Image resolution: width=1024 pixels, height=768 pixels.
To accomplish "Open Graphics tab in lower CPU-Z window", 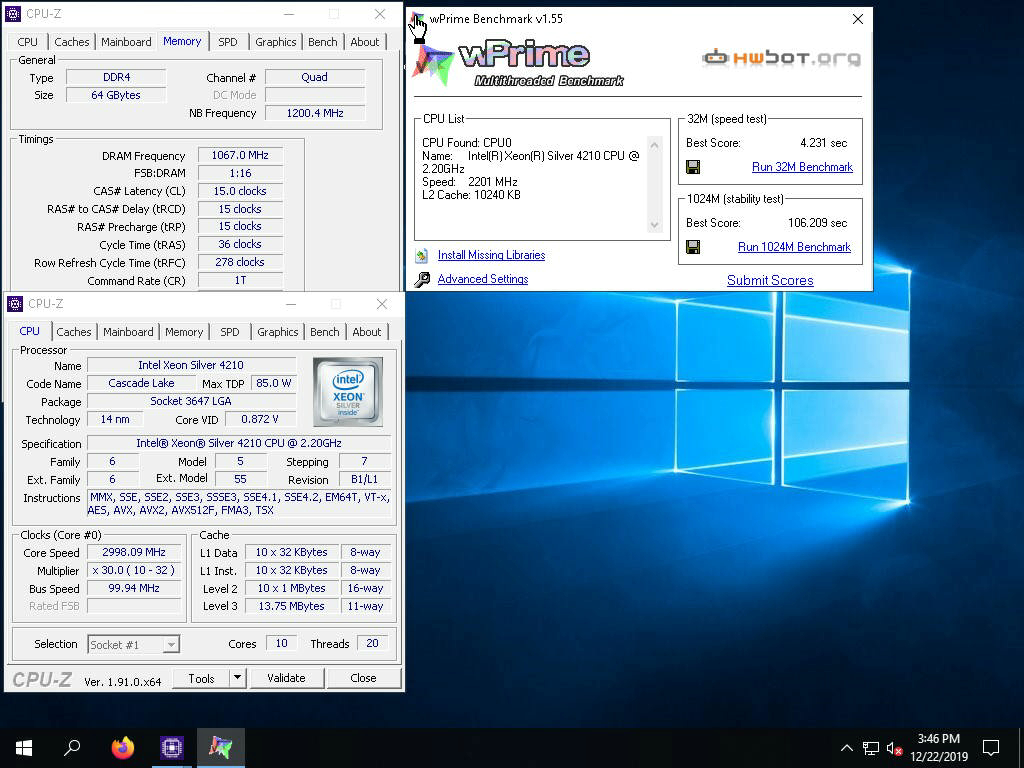I will (278, 332).
